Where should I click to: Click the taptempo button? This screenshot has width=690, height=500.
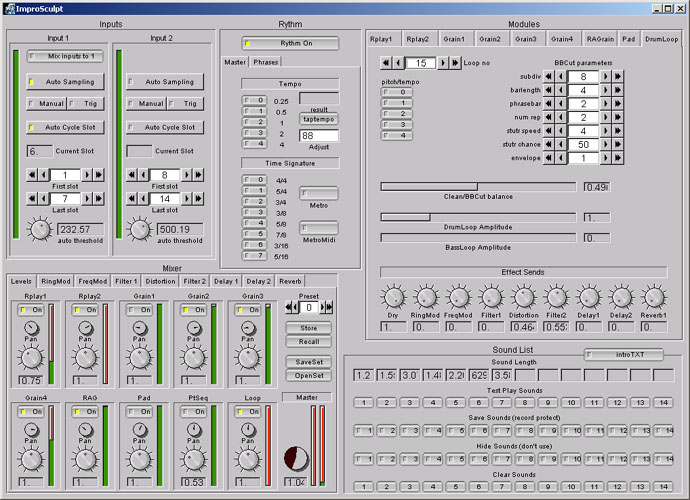[319, 119]
